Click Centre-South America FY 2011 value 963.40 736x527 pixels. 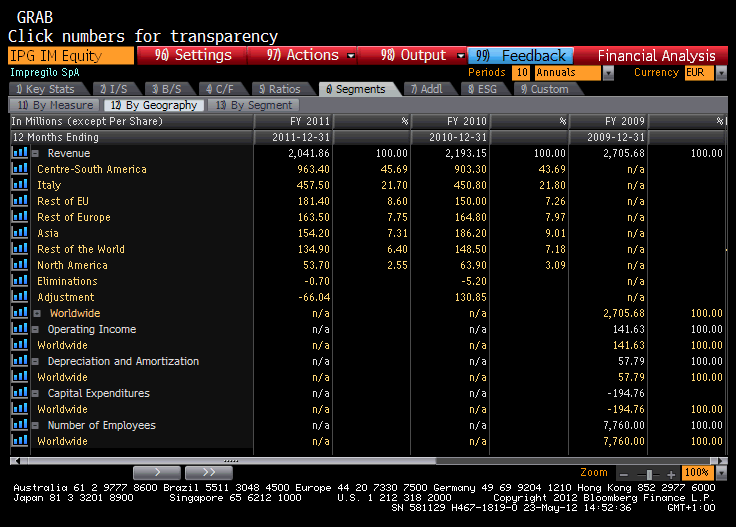pyautogui.click(x=314, y=169)
